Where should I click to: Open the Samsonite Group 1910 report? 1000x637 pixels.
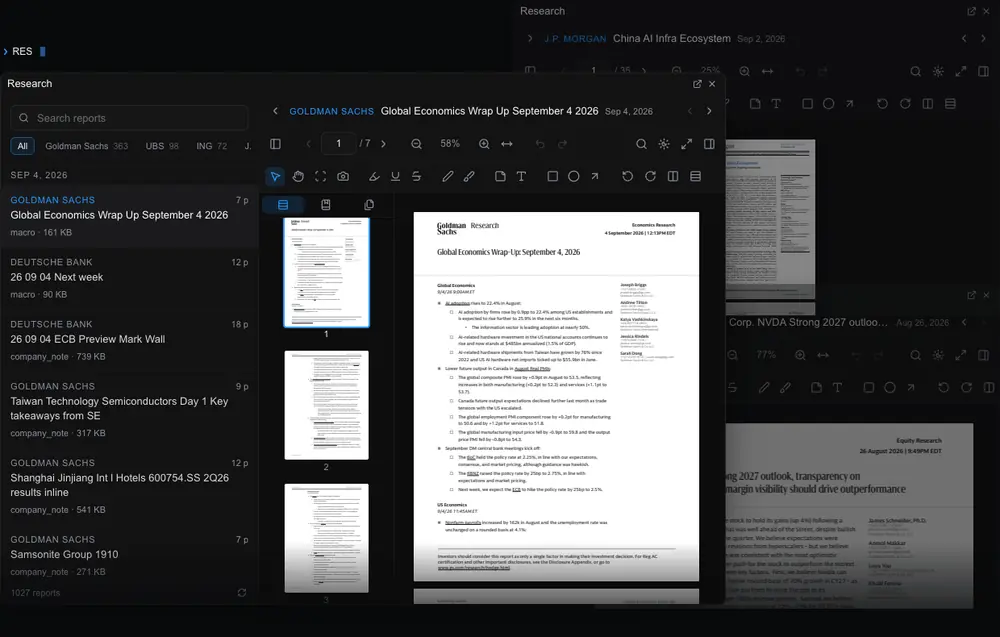129,555
